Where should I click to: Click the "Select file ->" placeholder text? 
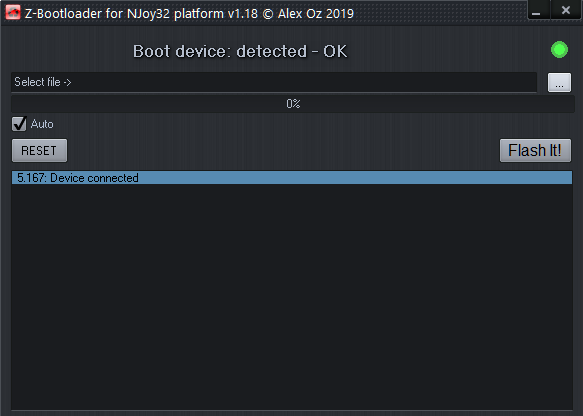coord(43,82)
